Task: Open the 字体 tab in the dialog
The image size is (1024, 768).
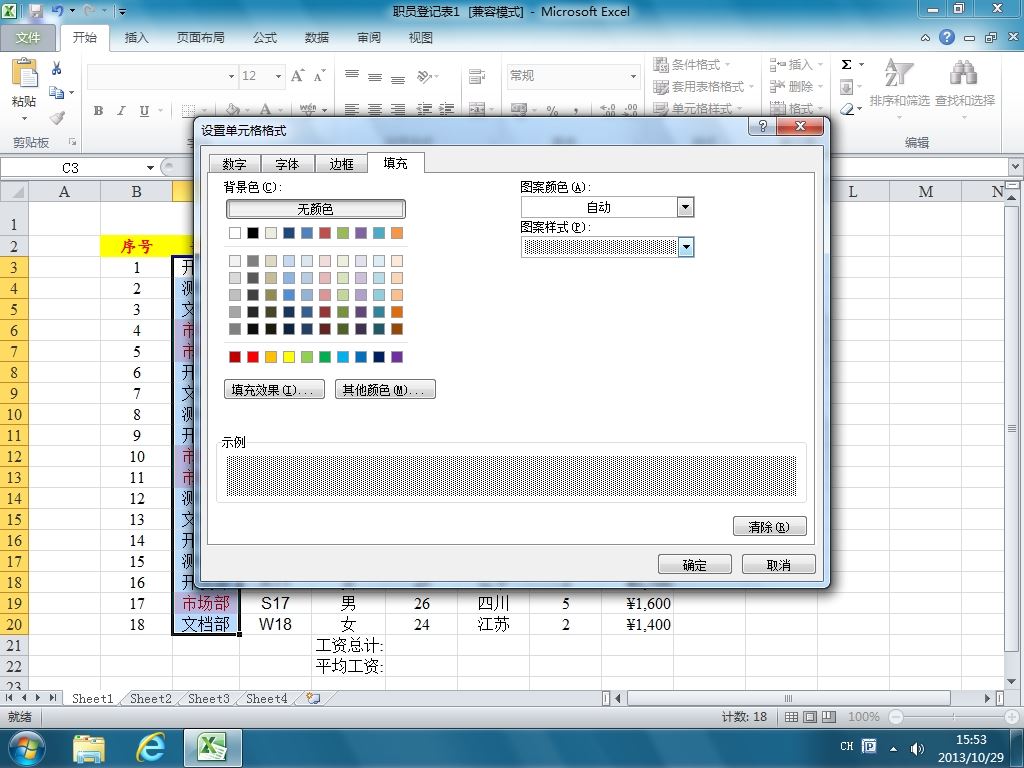Action: [287, 164]
